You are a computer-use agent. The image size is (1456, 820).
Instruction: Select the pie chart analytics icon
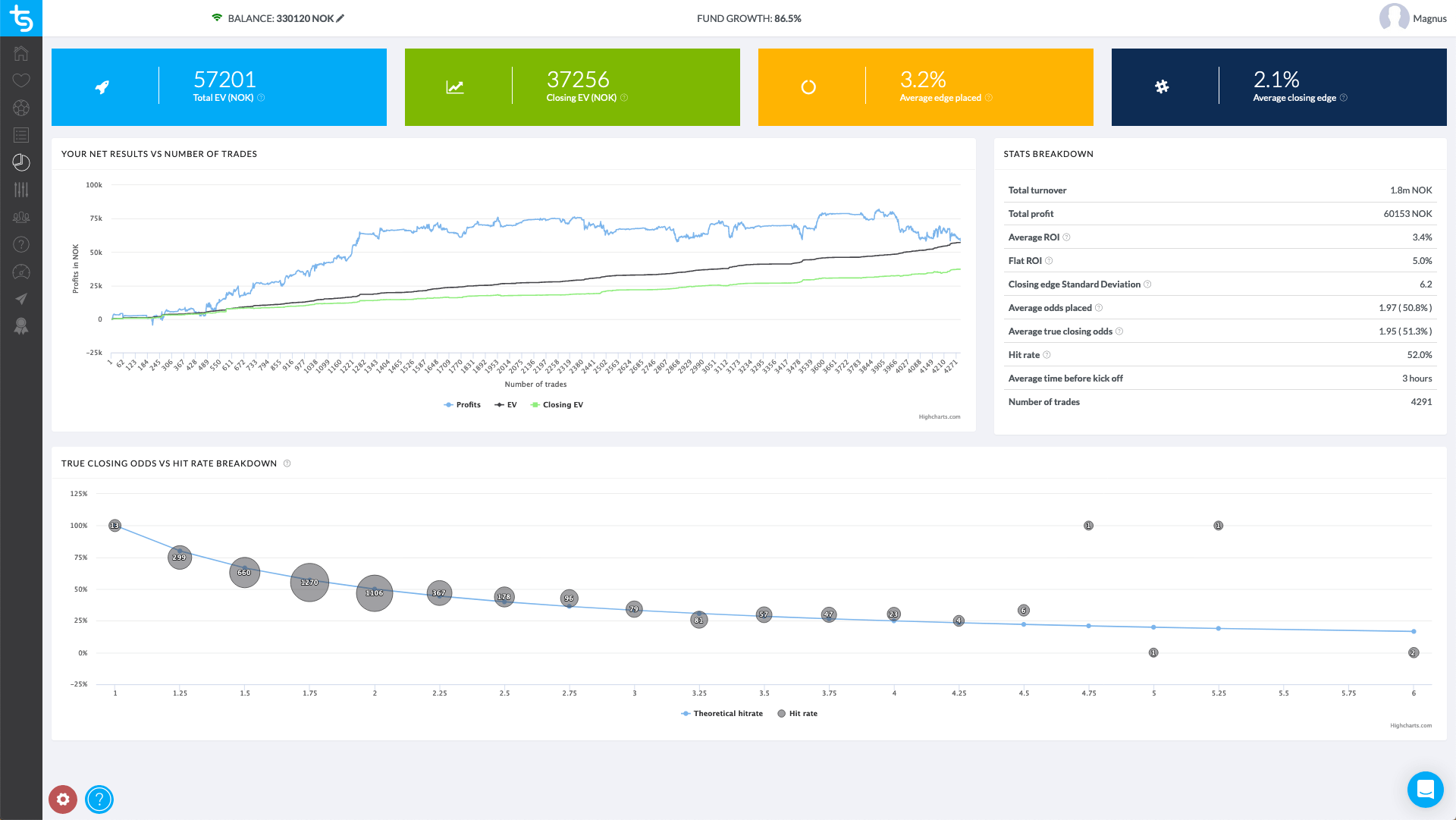[21, 162]
